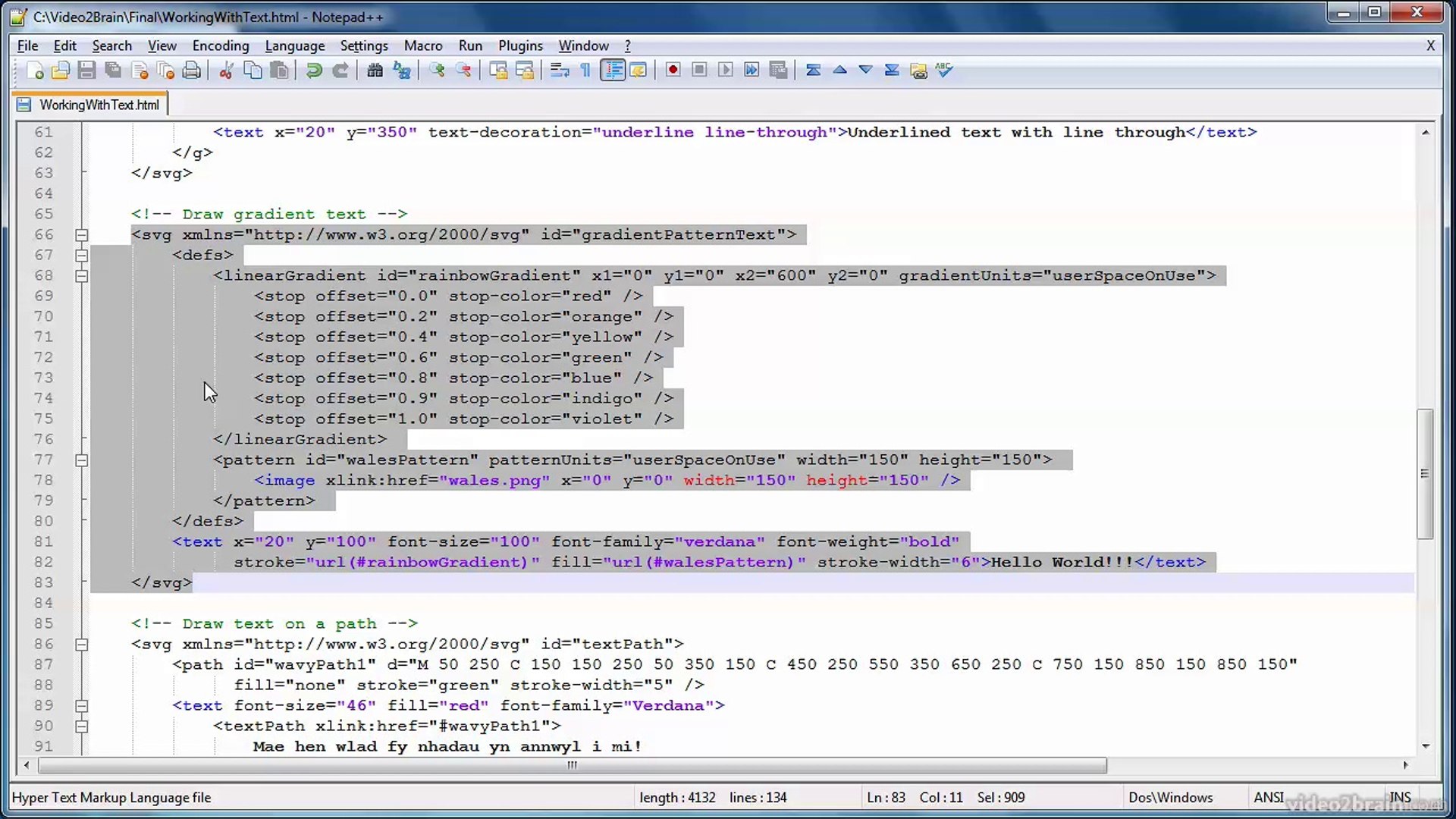Viewport: 1456px width, 819px height.
Task: Collapse the text element at line 89
Action: [x=82, y=706]
